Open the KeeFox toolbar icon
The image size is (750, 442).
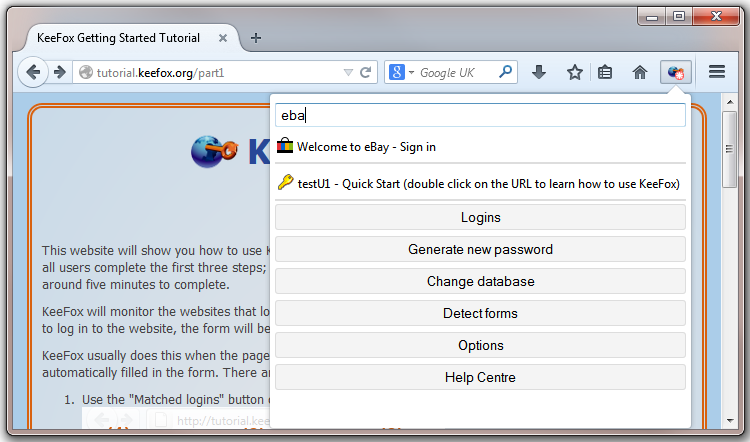pyautogui.click(x=675, y=73)
